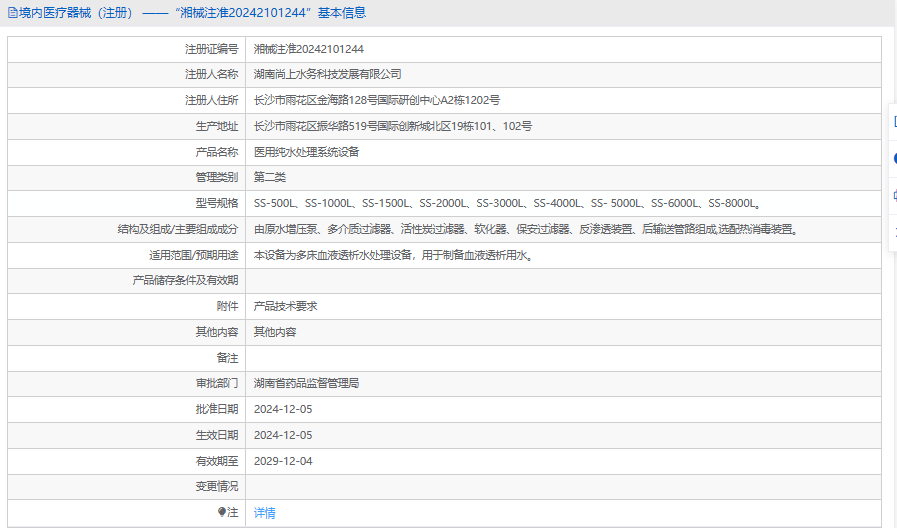897x528 pixels.
Task: Click the intended use text 本设备为多床血液透析水处理设备
Action: 394,255
